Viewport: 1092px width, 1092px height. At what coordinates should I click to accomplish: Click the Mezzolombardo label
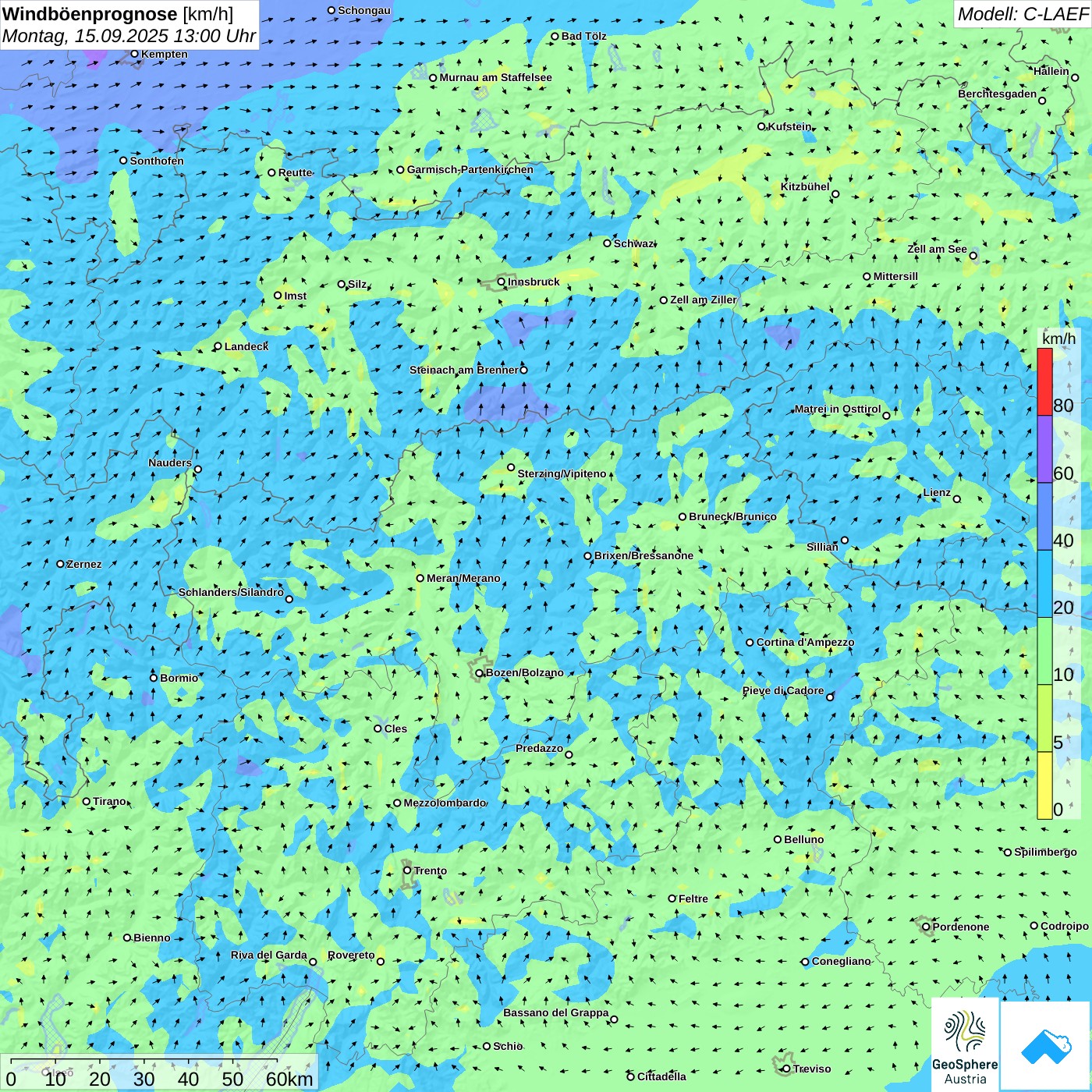coord(445,803)
